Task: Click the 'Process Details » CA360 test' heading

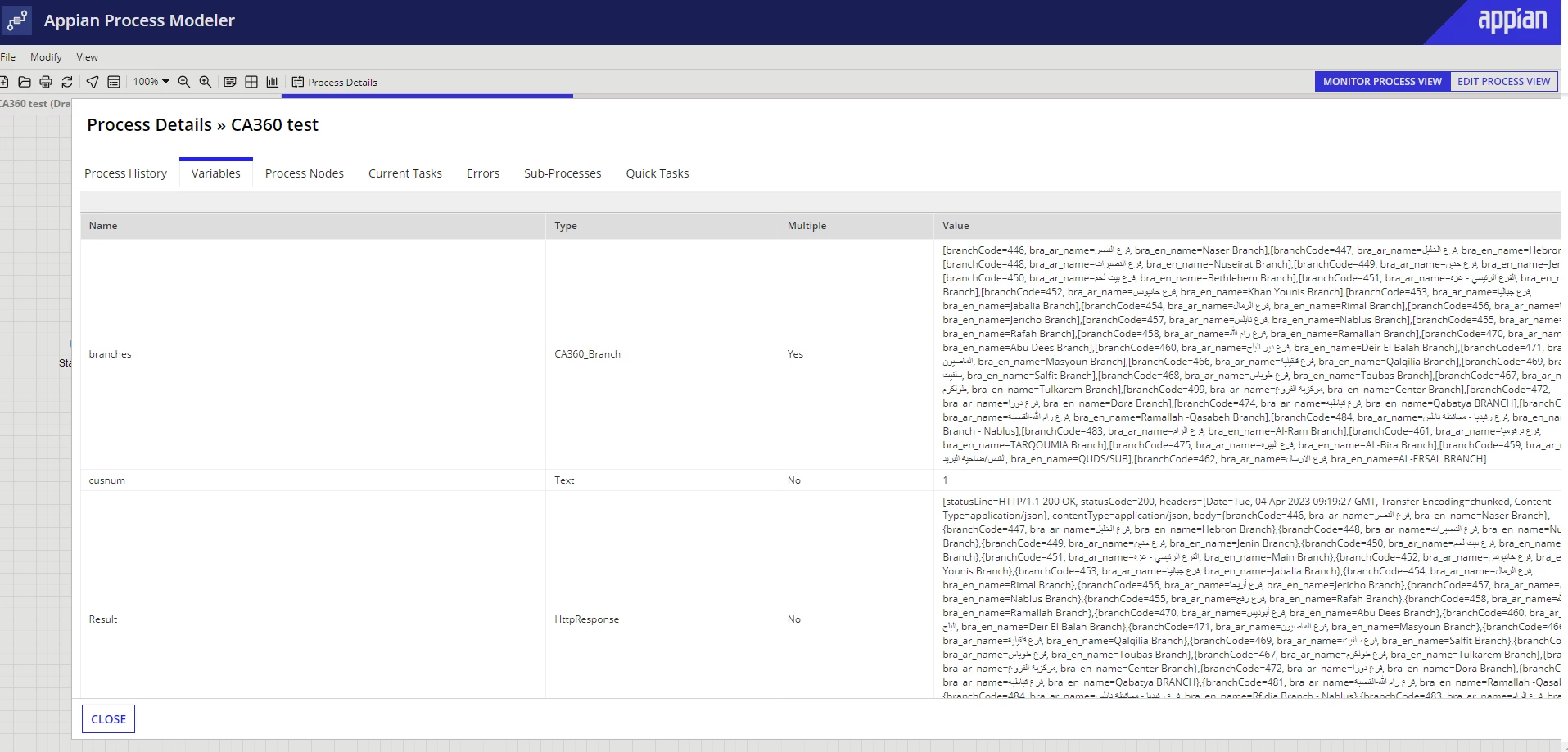Action: point(202,125)
